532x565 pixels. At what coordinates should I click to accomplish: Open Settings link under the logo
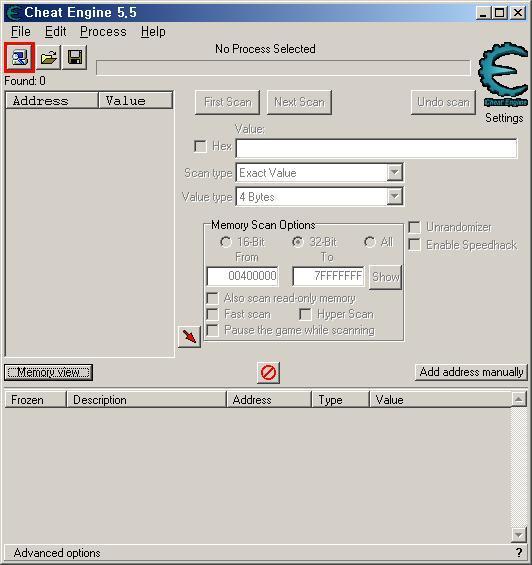tap(504, 118)
